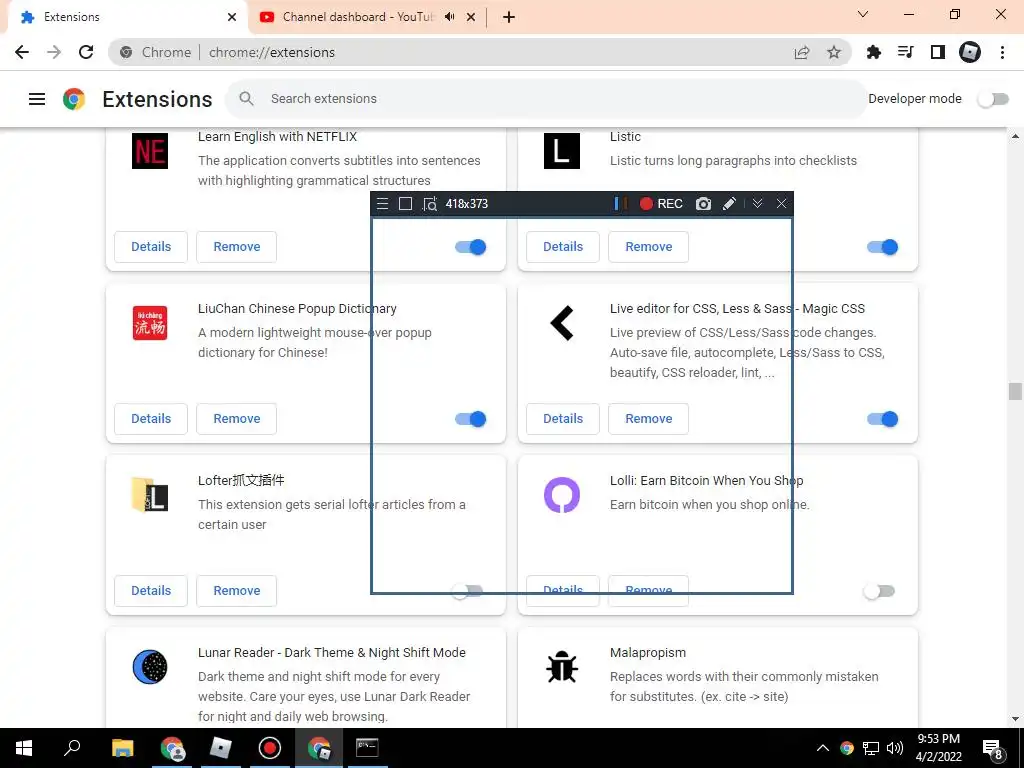This screenshot has height=768, width=1024.
Task: Click the Search extensions field
Action: click(545, 99)
